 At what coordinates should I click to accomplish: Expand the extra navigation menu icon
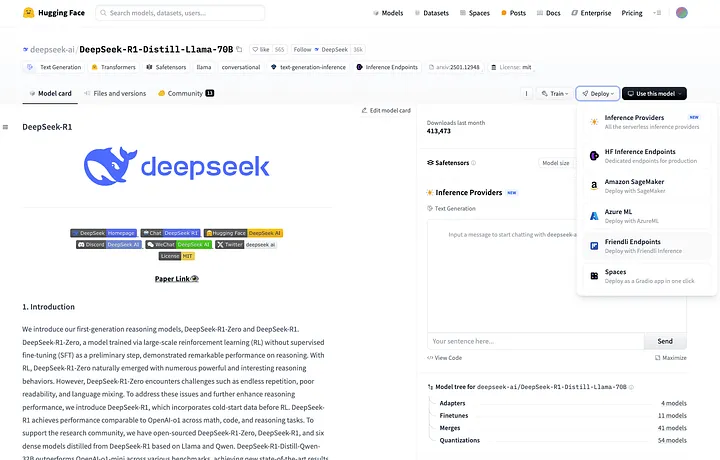point(657,13)
